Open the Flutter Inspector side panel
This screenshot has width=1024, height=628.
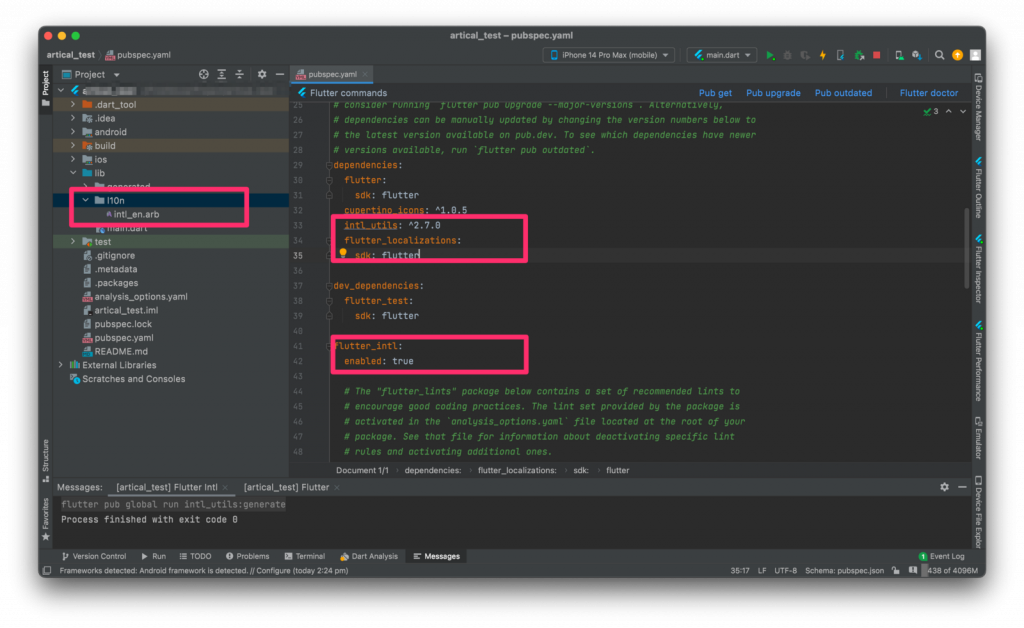tap(978, 268)
